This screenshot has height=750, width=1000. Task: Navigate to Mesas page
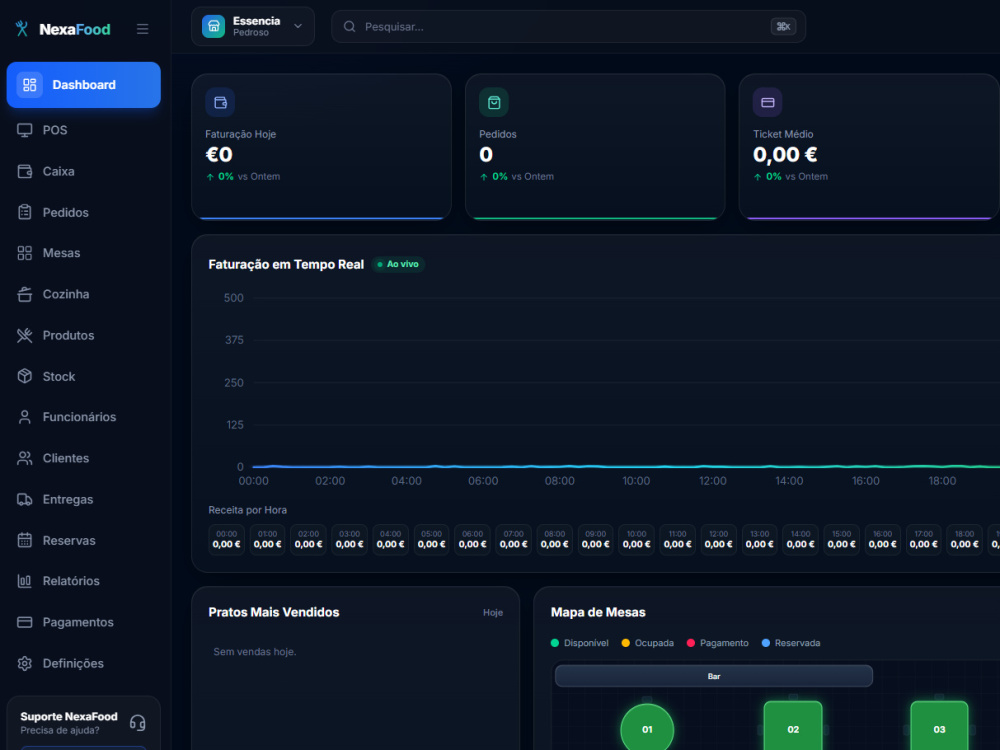84,253
